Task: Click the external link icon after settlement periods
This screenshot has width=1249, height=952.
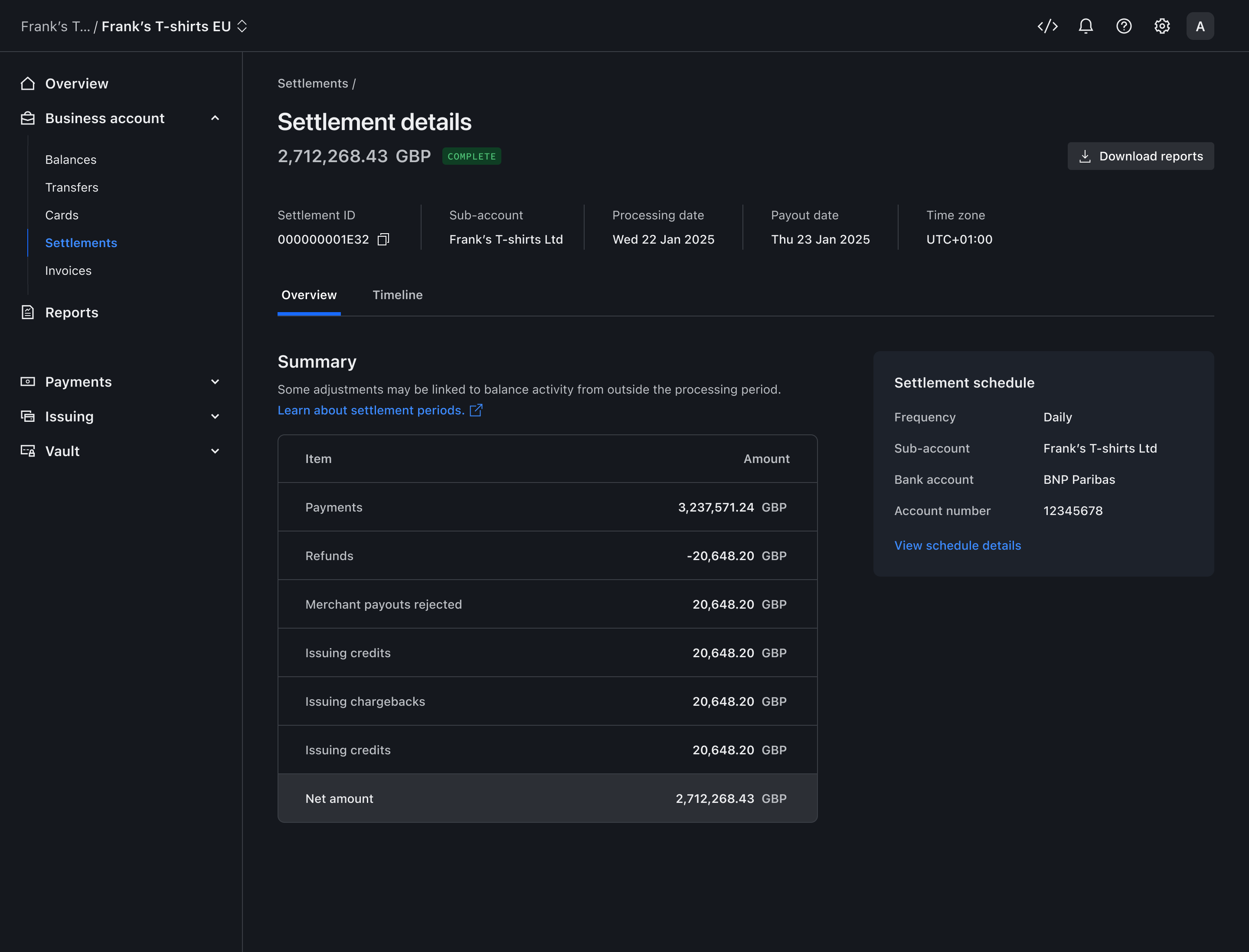Action: tap(476, 410)
